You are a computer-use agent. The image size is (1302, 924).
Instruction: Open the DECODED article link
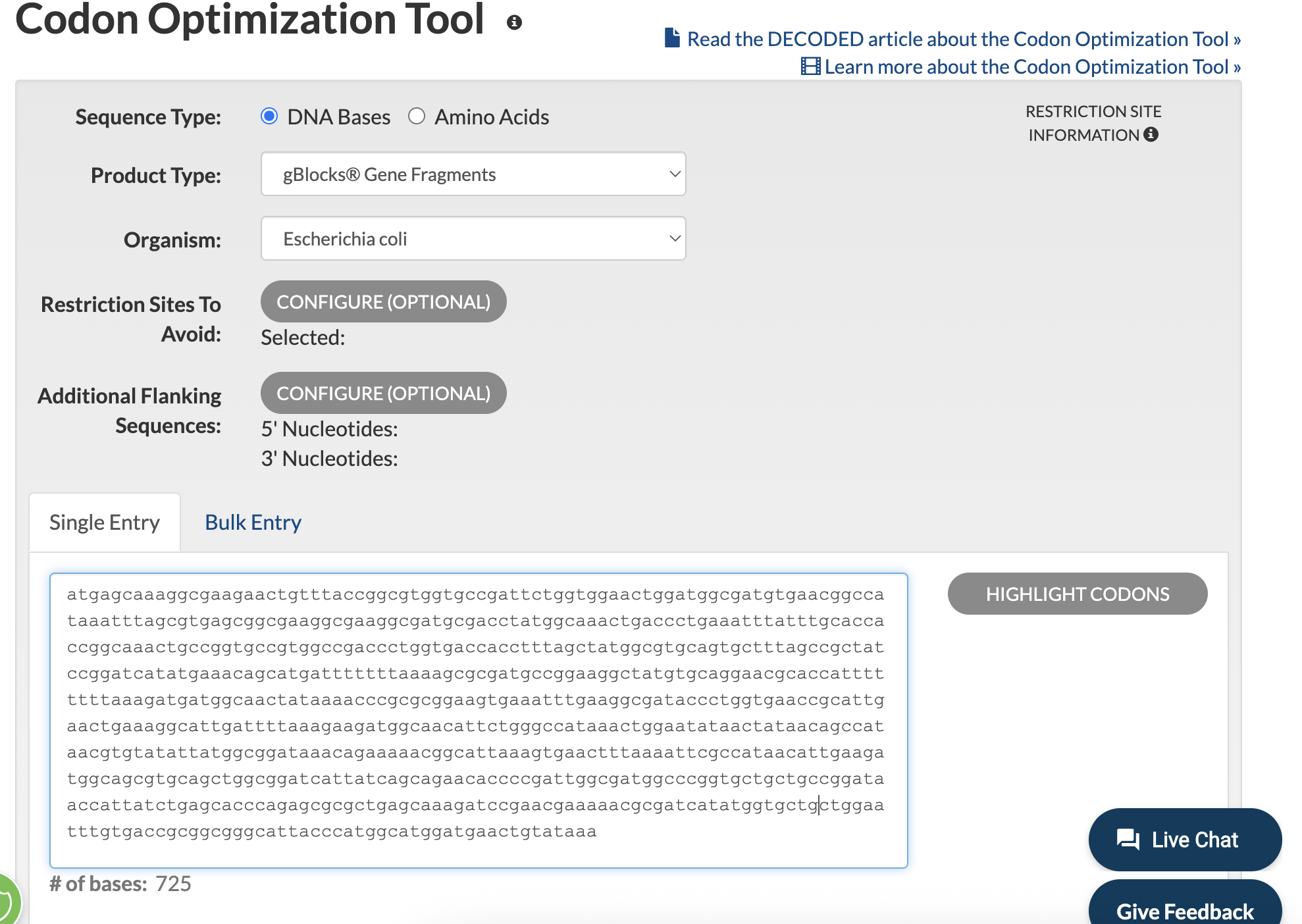point(963,39)
